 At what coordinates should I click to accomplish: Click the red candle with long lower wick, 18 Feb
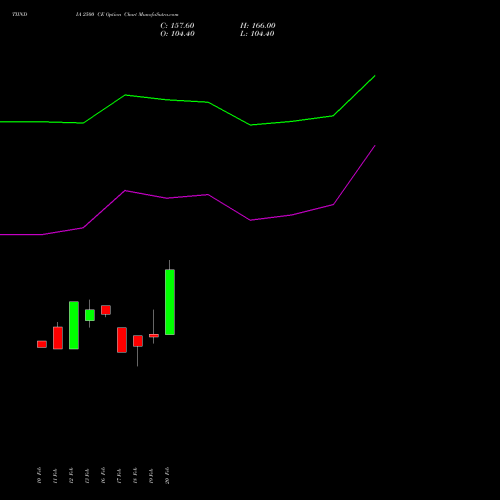pyautogui.click(x=138, y=341)
